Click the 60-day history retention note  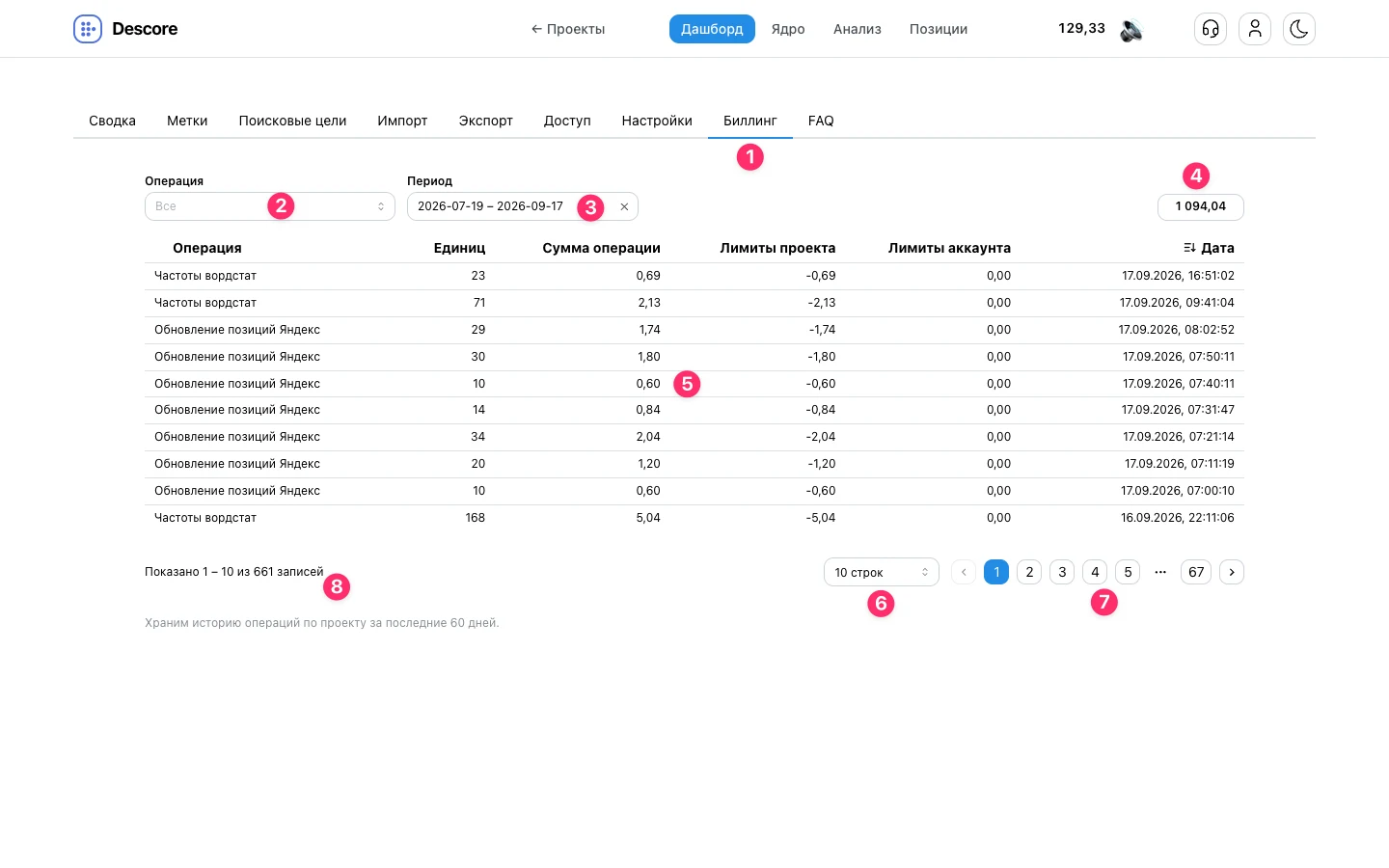322,623
